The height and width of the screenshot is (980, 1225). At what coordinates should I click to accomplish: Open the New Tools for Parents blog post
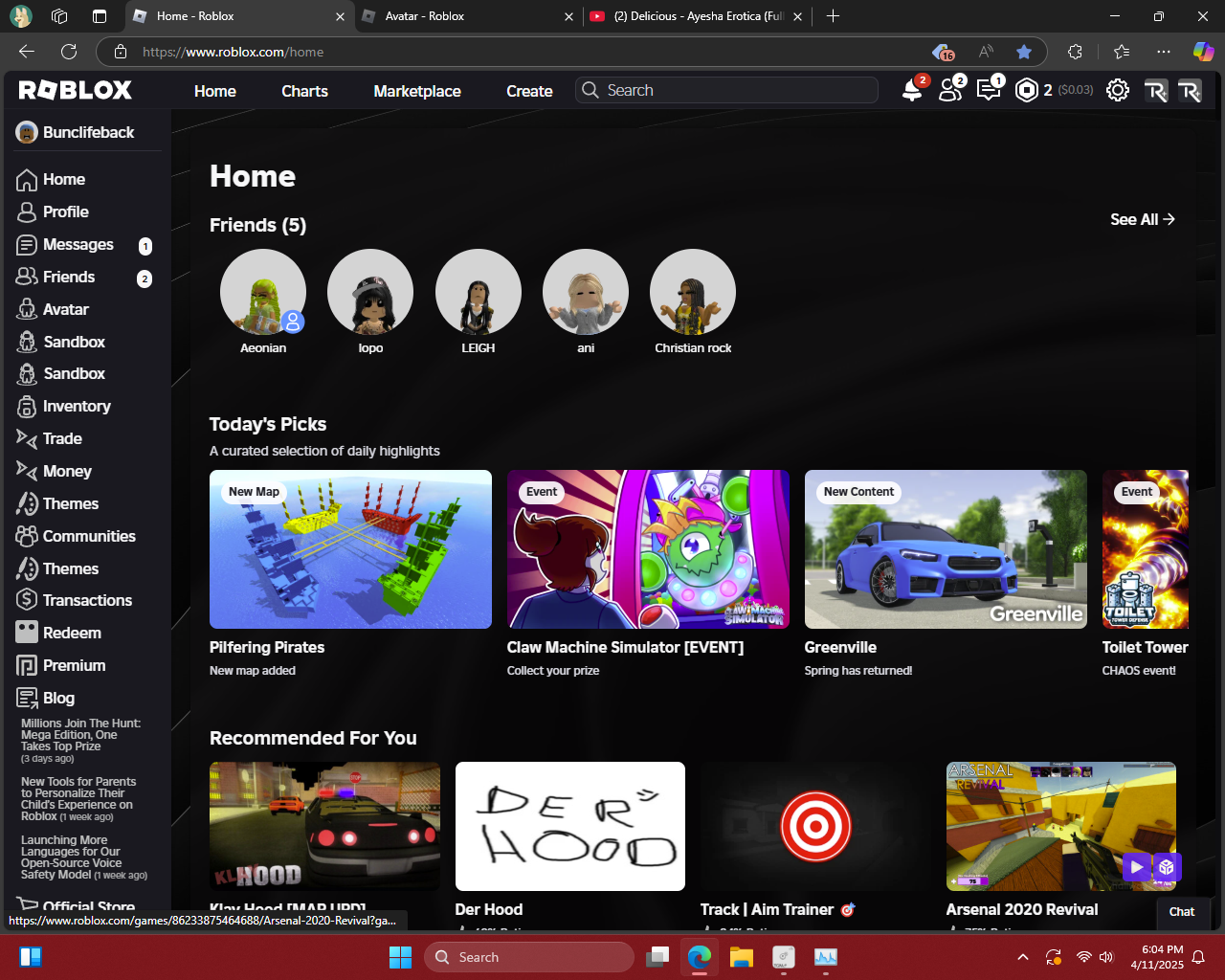point(78,799)
